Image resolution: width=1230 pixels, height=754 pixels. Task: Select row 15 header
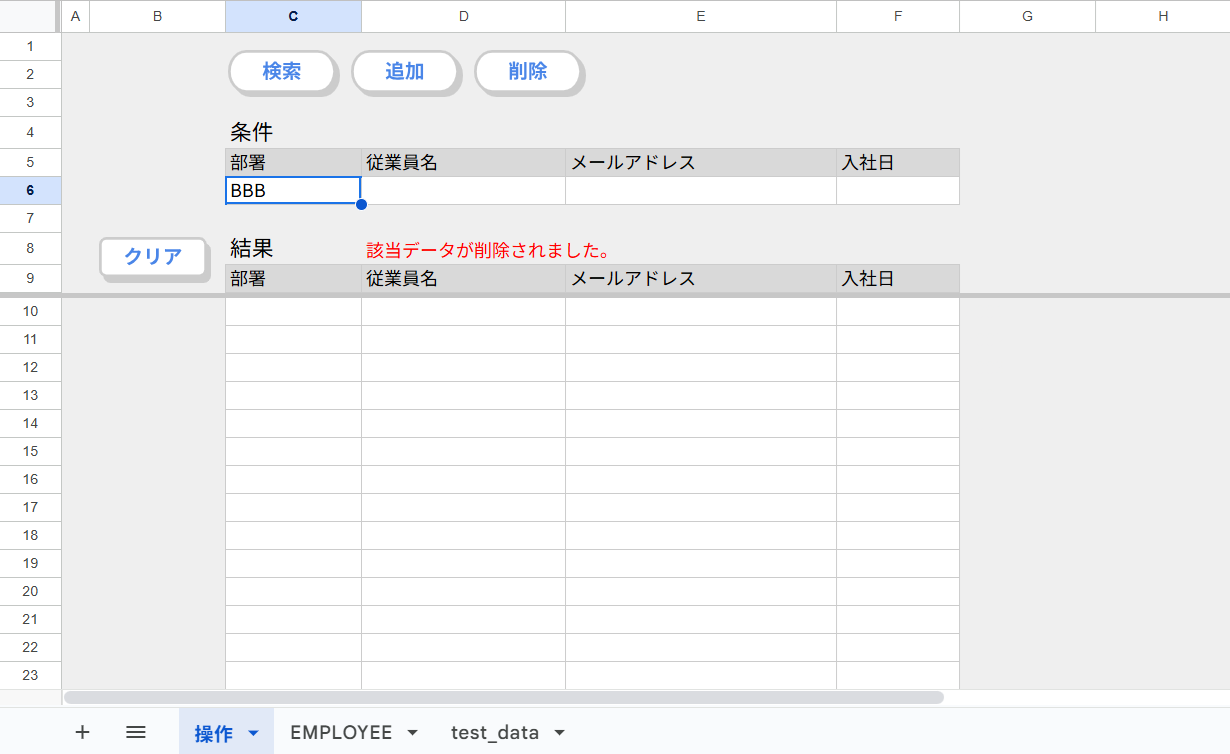point(30,451)
